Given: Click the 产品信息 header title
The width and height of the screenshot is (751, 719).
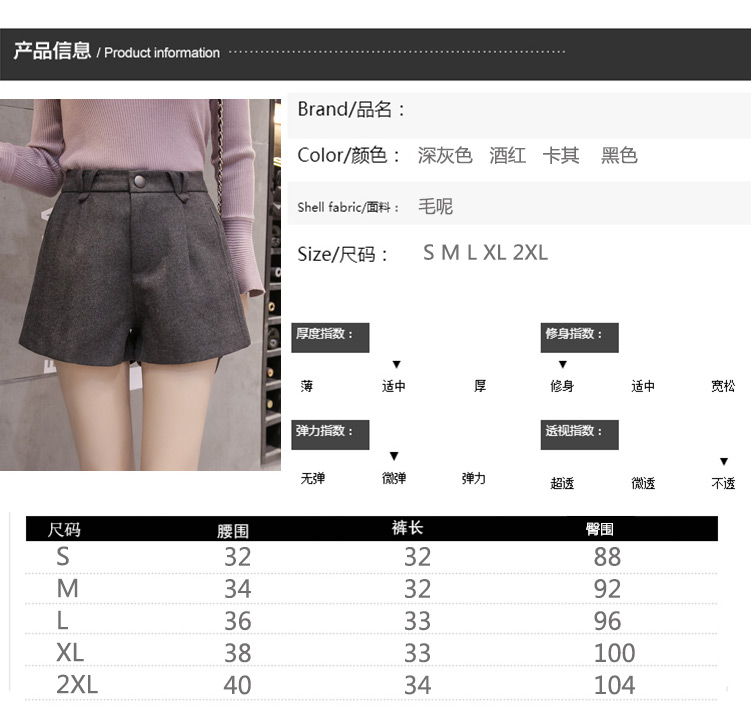Looking at the screenshot, I should (x=52, y=52).
